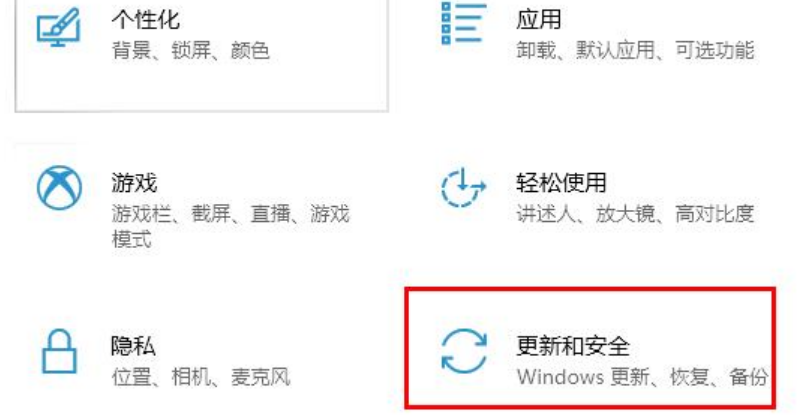This screenshot has width=797, height=418.
Task: Click the Ease of Access clock icon
Action: pos(463,188)
